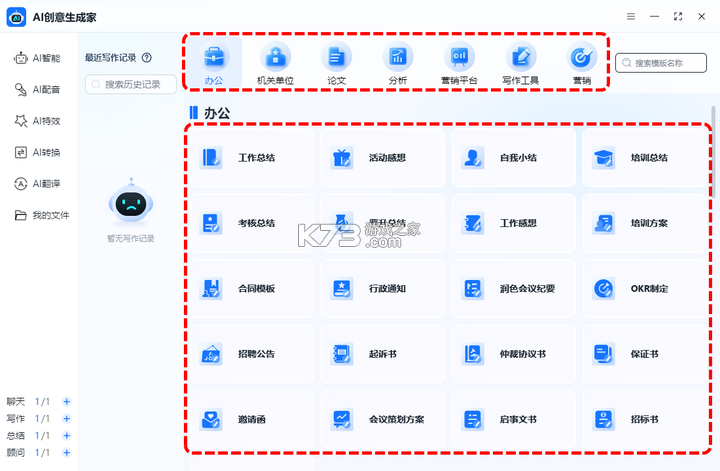Open the 行政通知 template

(382, 289)
